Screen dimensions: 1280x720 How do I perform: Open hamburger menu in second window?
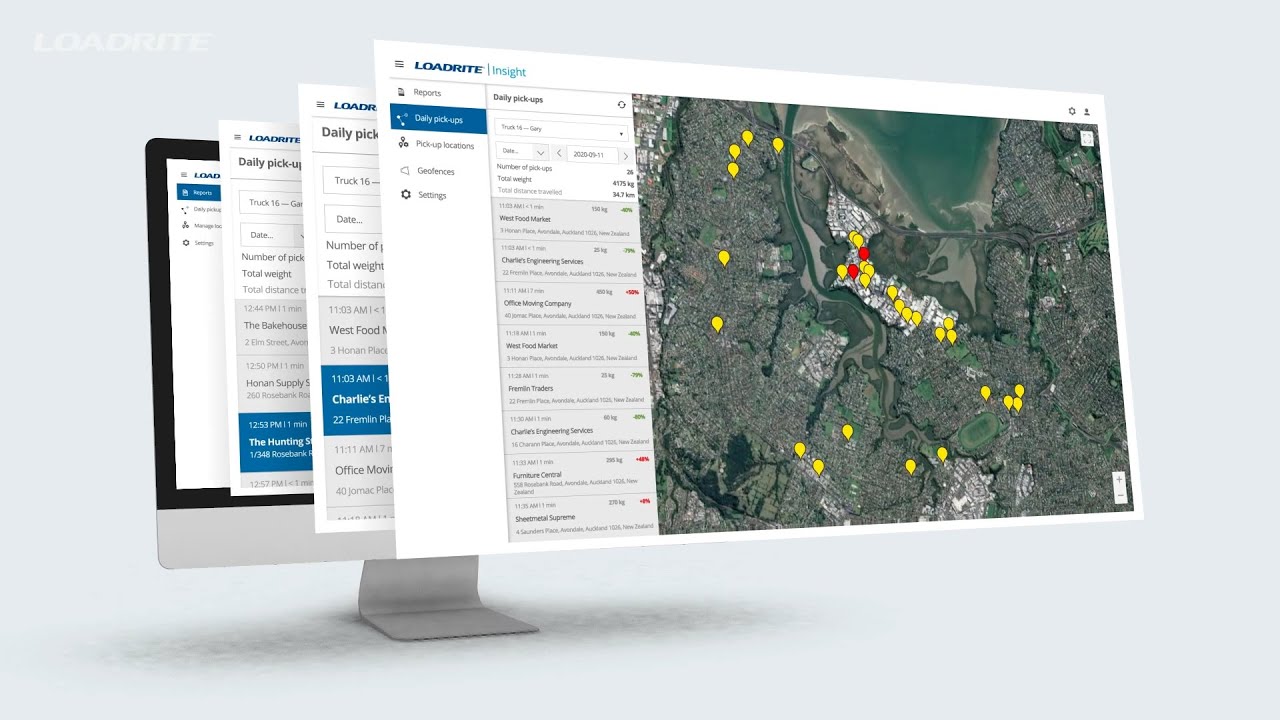238,137
